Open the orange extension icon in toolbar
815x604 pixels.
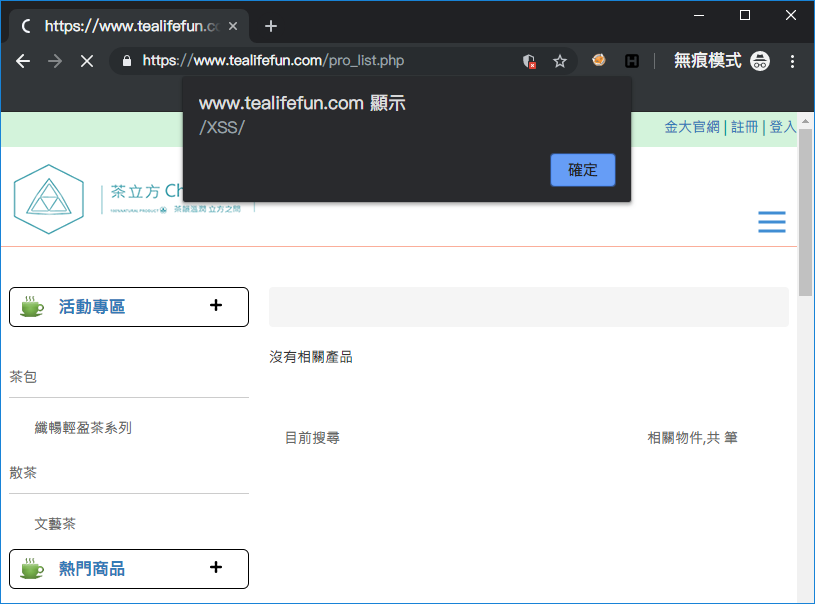click(x=599, y=60)
